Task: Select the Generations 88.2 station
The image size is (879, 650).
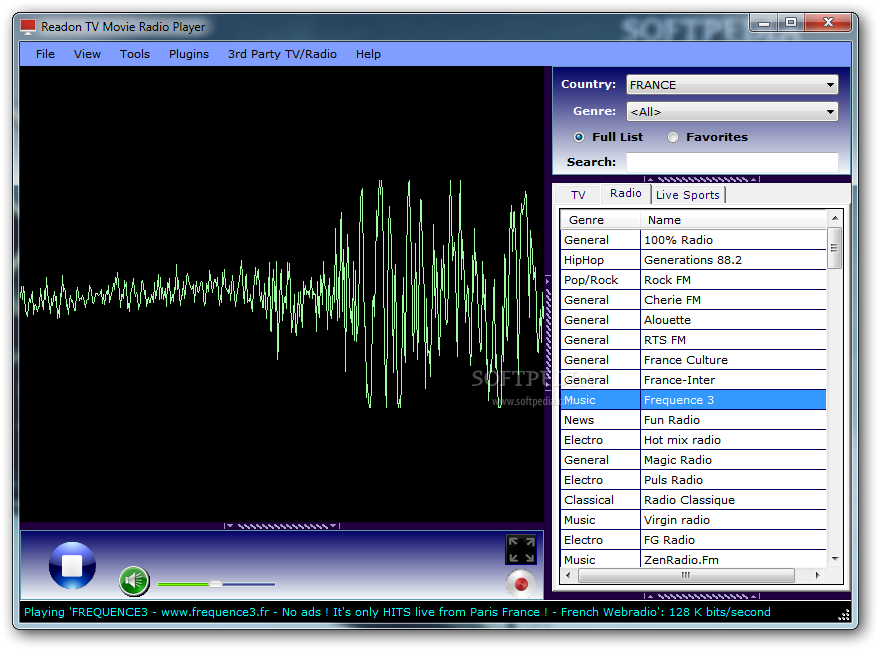Action: point(693,260)
